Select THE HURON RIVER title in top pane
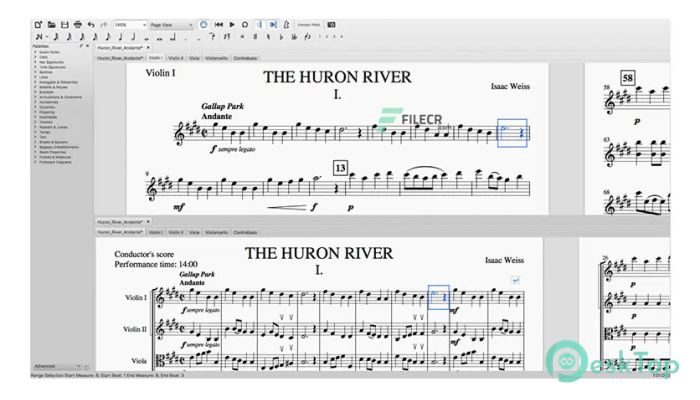The image size is (700, 400). 337,77
